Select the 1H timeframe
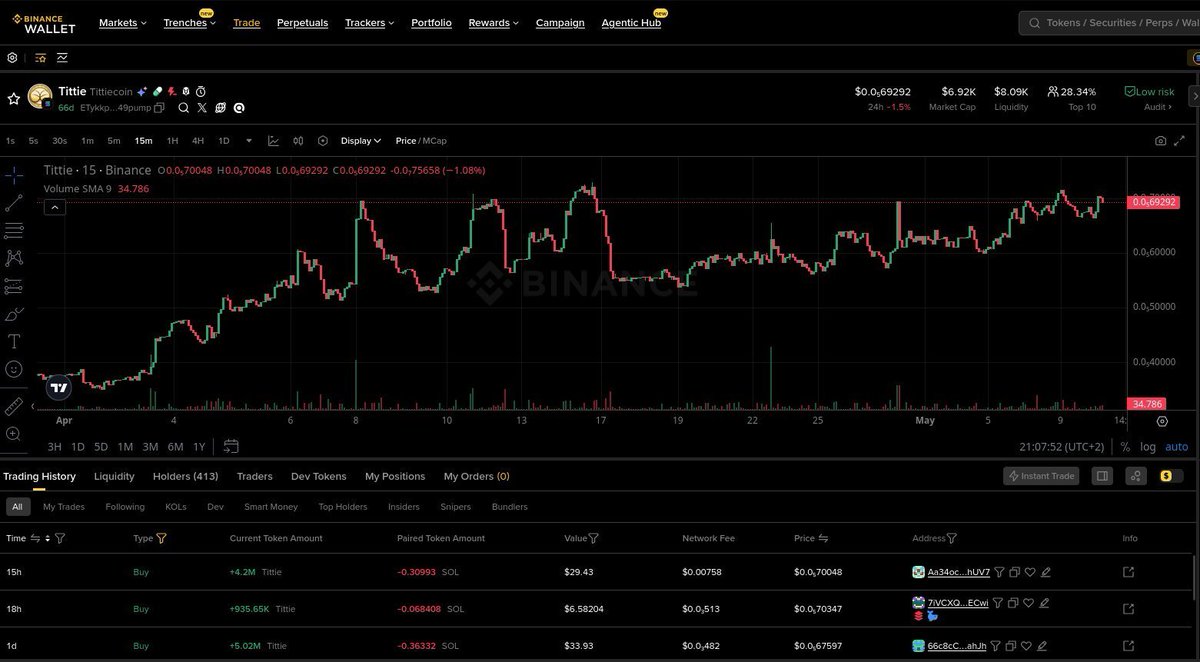Image resolution: width=1200 pixels, height=662 pixels. (172, 141)
